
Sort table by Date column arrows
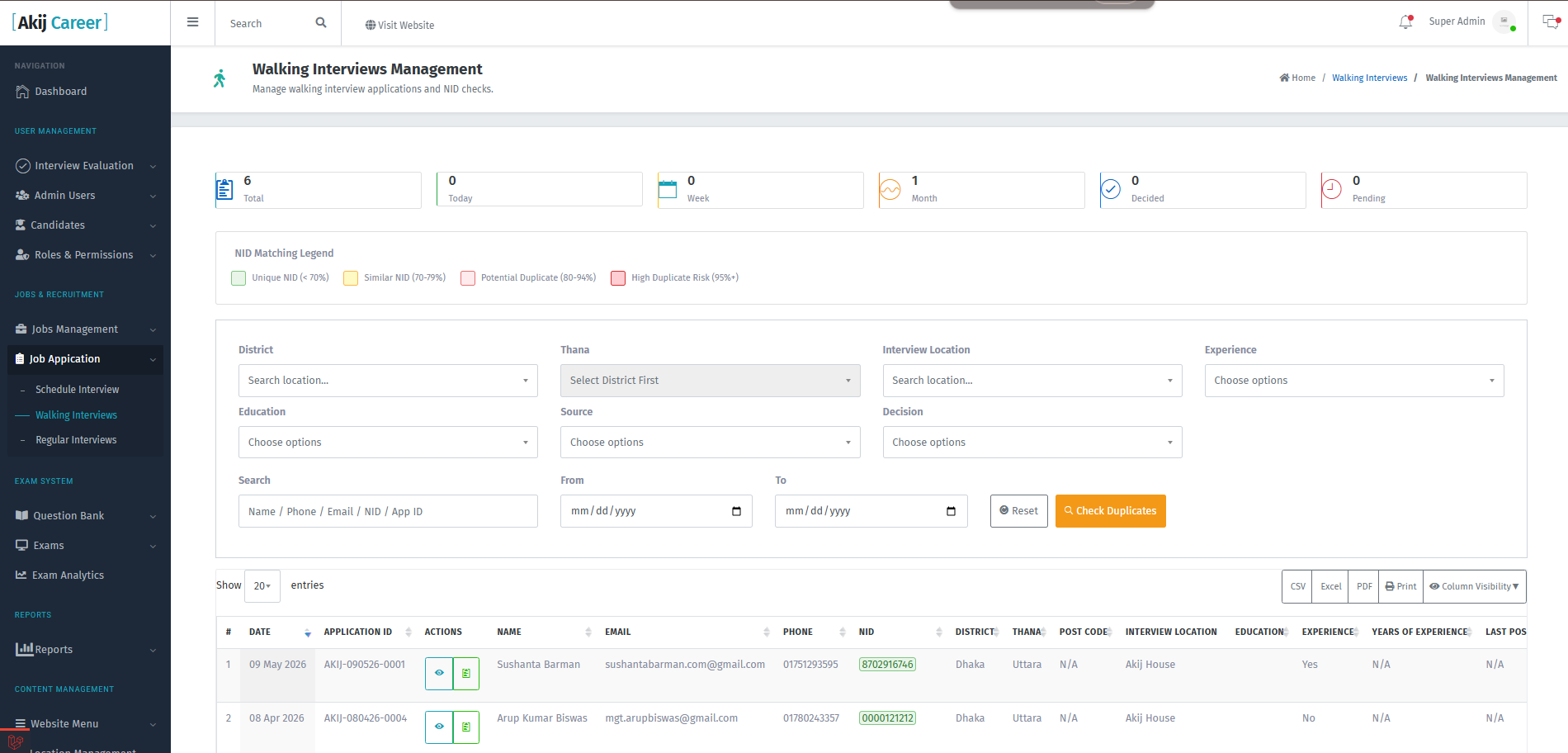pyautogui.click(x=308, y=632)
